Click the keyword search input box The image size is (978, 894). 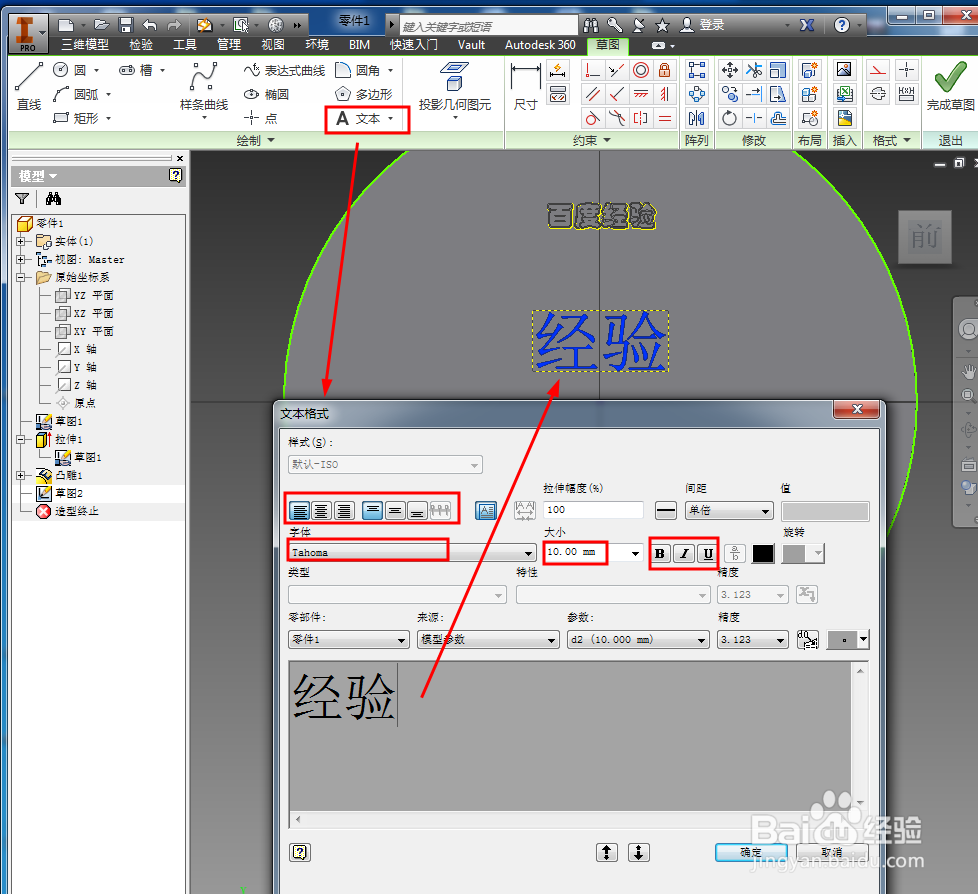pyautogui.click(x=488, y=26)
